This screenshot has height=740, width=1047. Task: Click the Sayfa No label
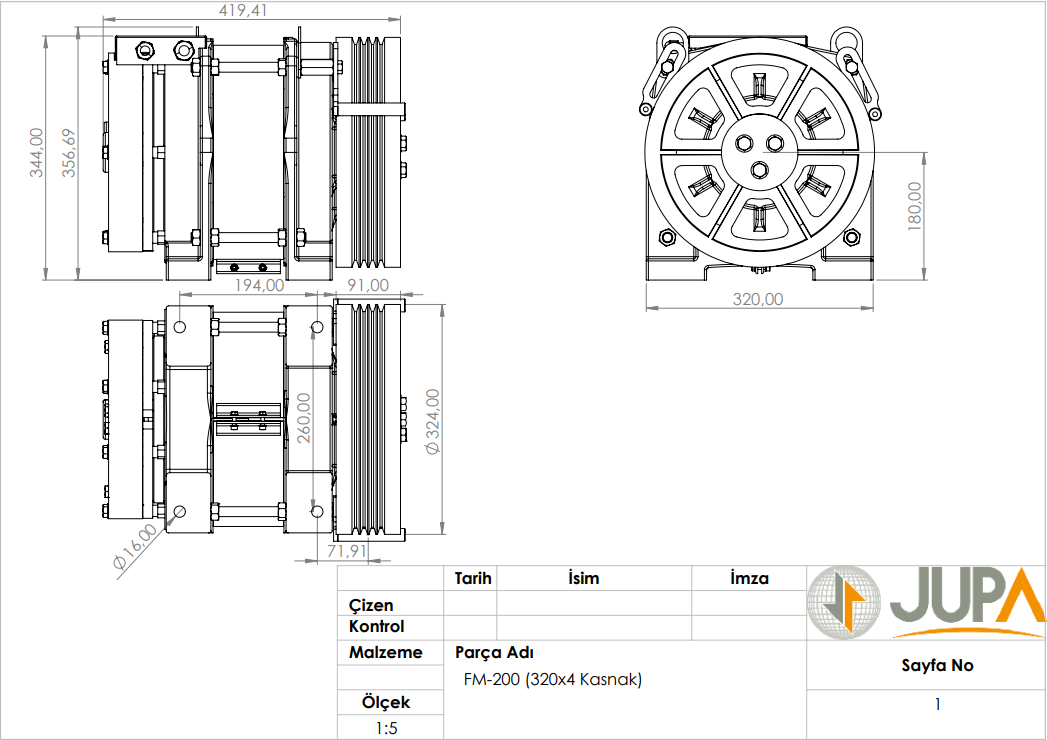tap(936, 666)
